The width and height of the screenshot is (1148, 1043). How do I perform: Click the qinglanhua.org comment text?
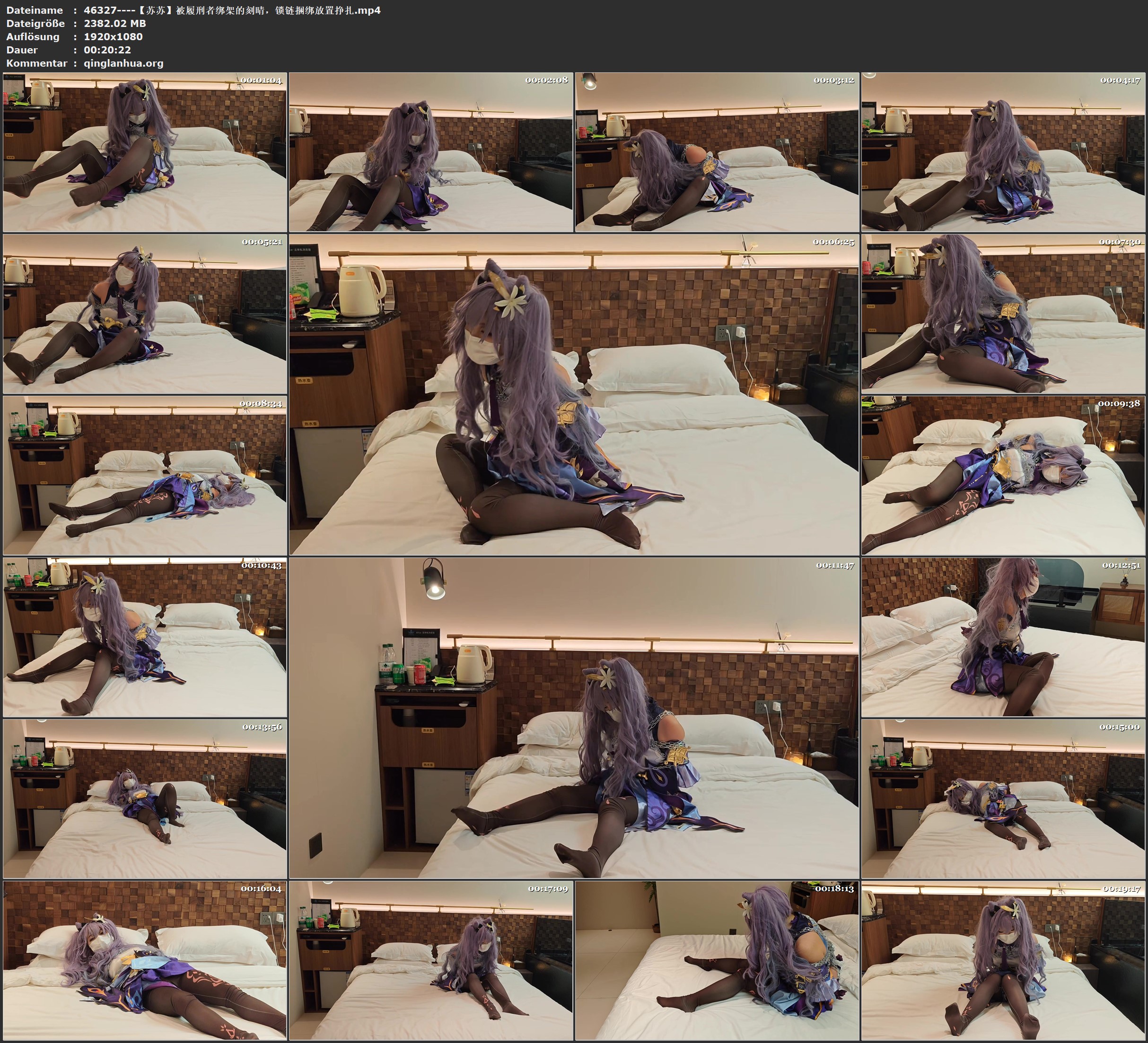(x=123, y=63)
